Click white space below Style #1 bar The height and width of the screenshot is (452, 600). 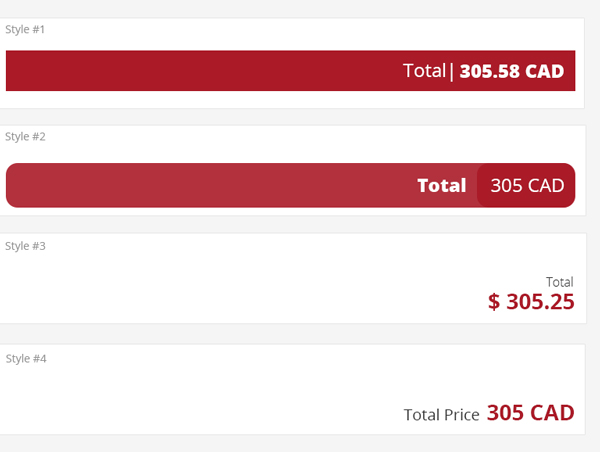point(290,100)
